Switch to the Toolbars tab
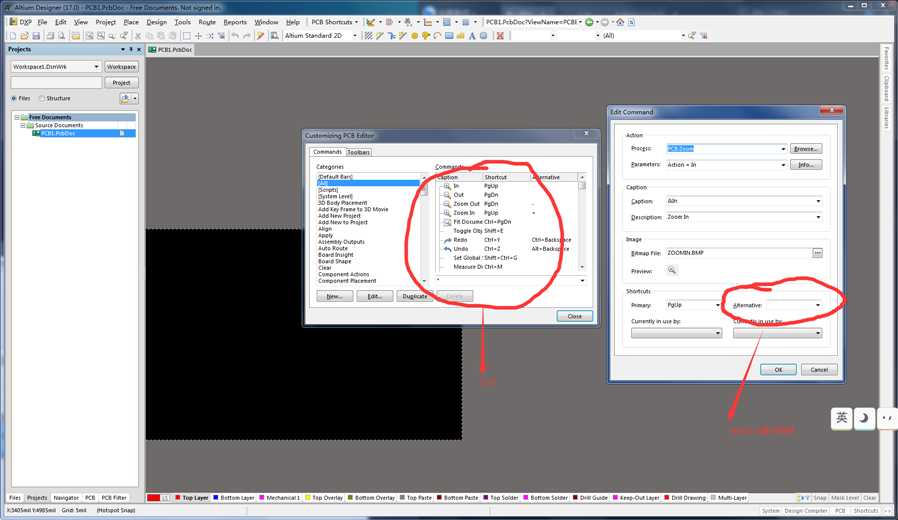The height and width of the screenshot is (520, 898). (x=358, y=152)
